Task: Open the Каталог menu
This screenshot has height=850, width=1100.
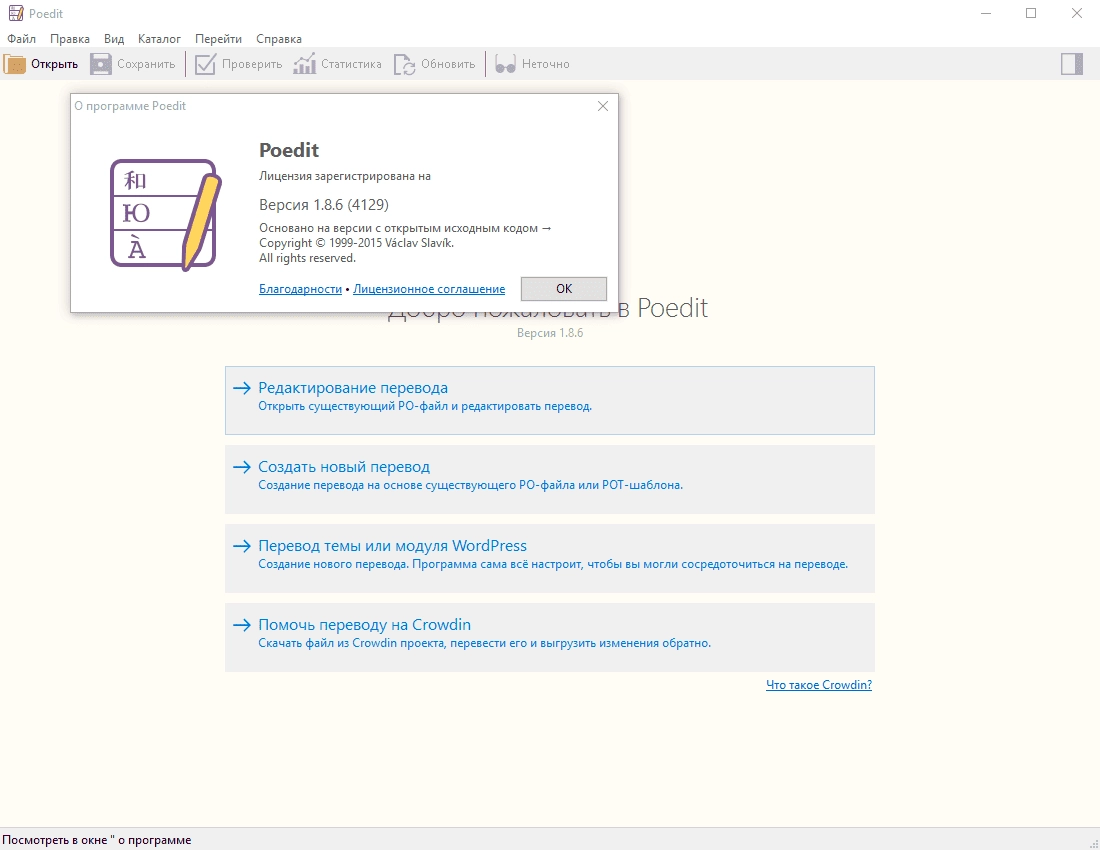Action: pyautogui.click(x=159, y=39)
